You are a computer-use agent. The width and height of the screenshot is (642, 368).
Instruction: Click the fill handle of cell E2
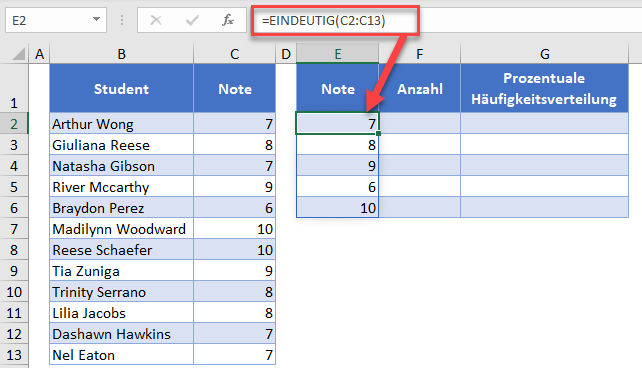[379, 133]
